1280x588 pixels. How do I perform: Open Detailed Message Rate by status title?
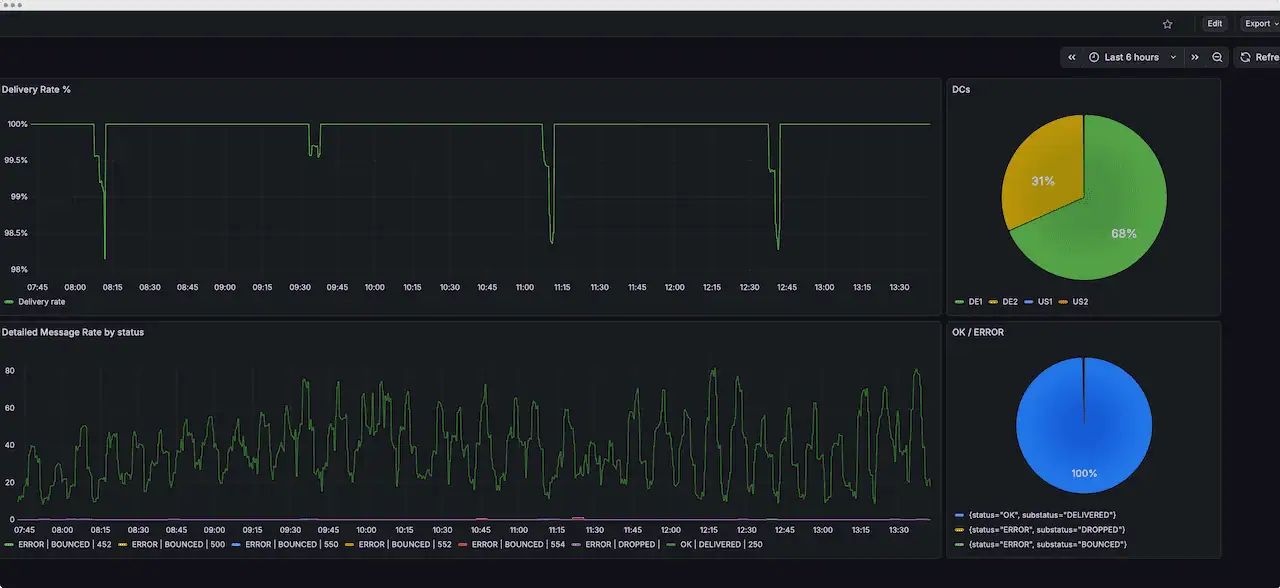point(73,332)
